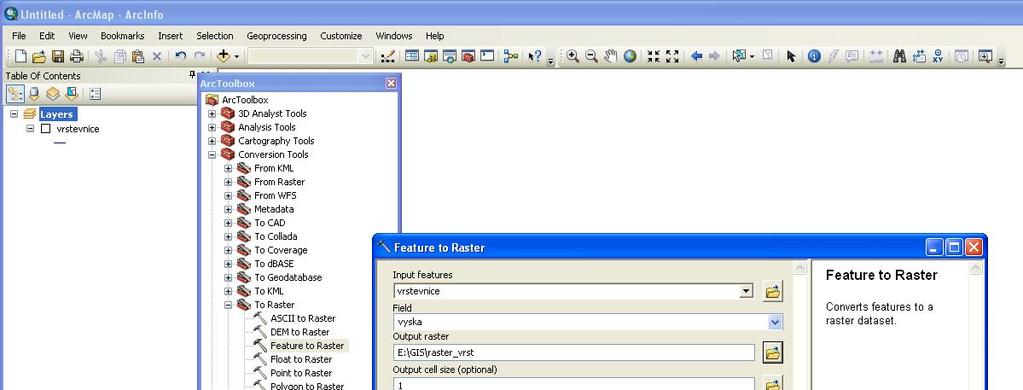
Task: Choose the Select Elements arrow tool
Action: [x=791, y=56]
